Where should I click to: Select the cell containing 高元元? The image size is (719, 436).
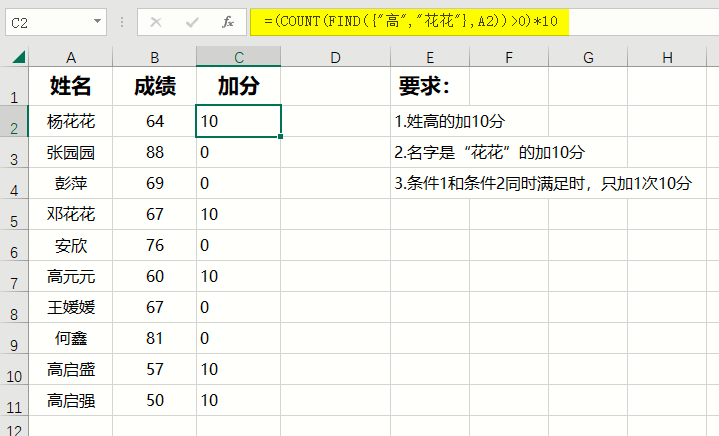click(71, 276)
